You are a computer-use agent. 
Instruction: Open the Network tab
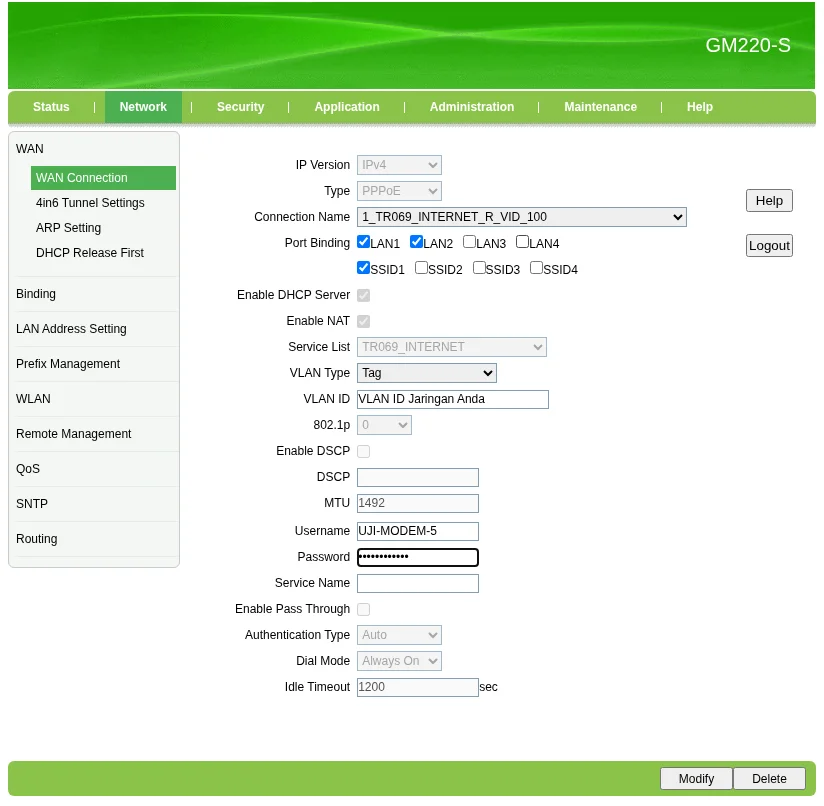click(x=143, y=107)
